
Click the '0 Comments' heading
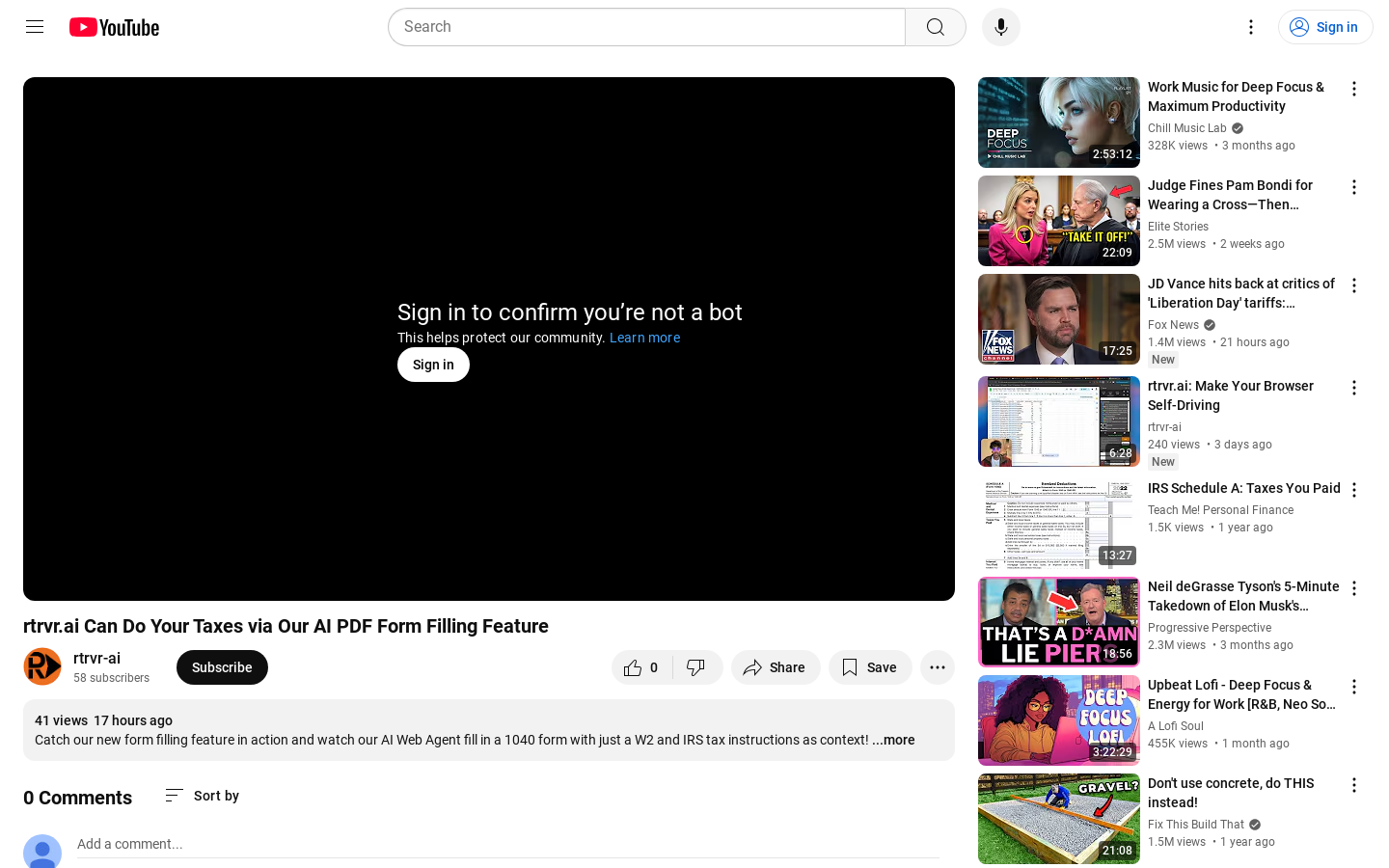tap(77, 798)
